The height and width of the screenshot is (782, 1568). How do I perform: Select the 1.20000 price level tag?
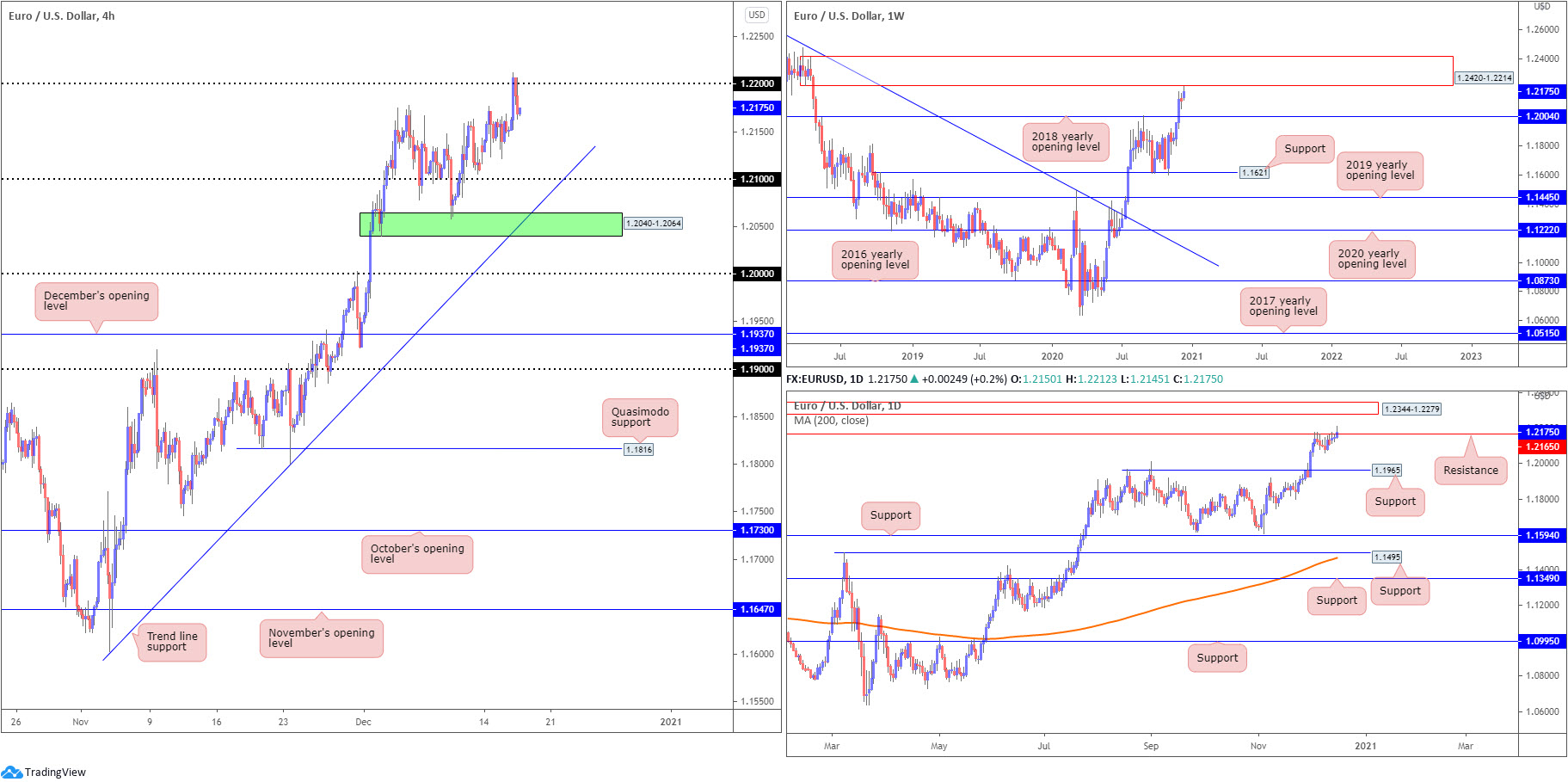(757, 274)
